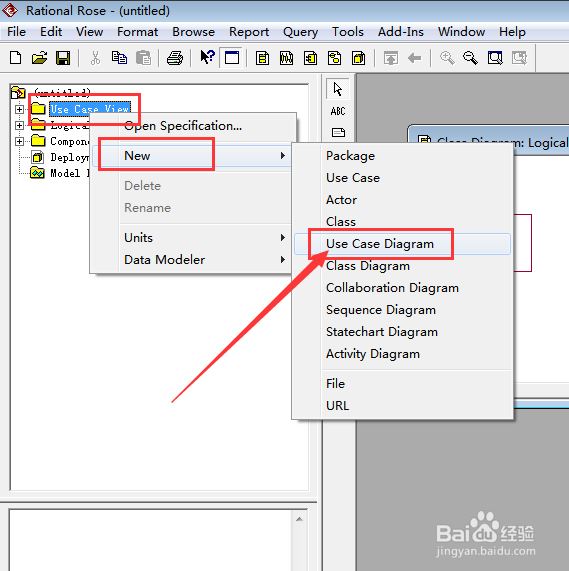Save the model with the floppy disk icon
Screen dimensions: 569x571
63,58
